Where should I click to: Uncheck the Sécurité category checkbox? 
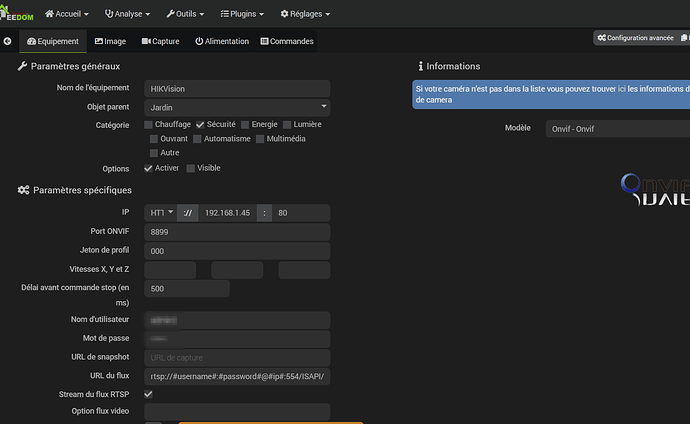200,125
